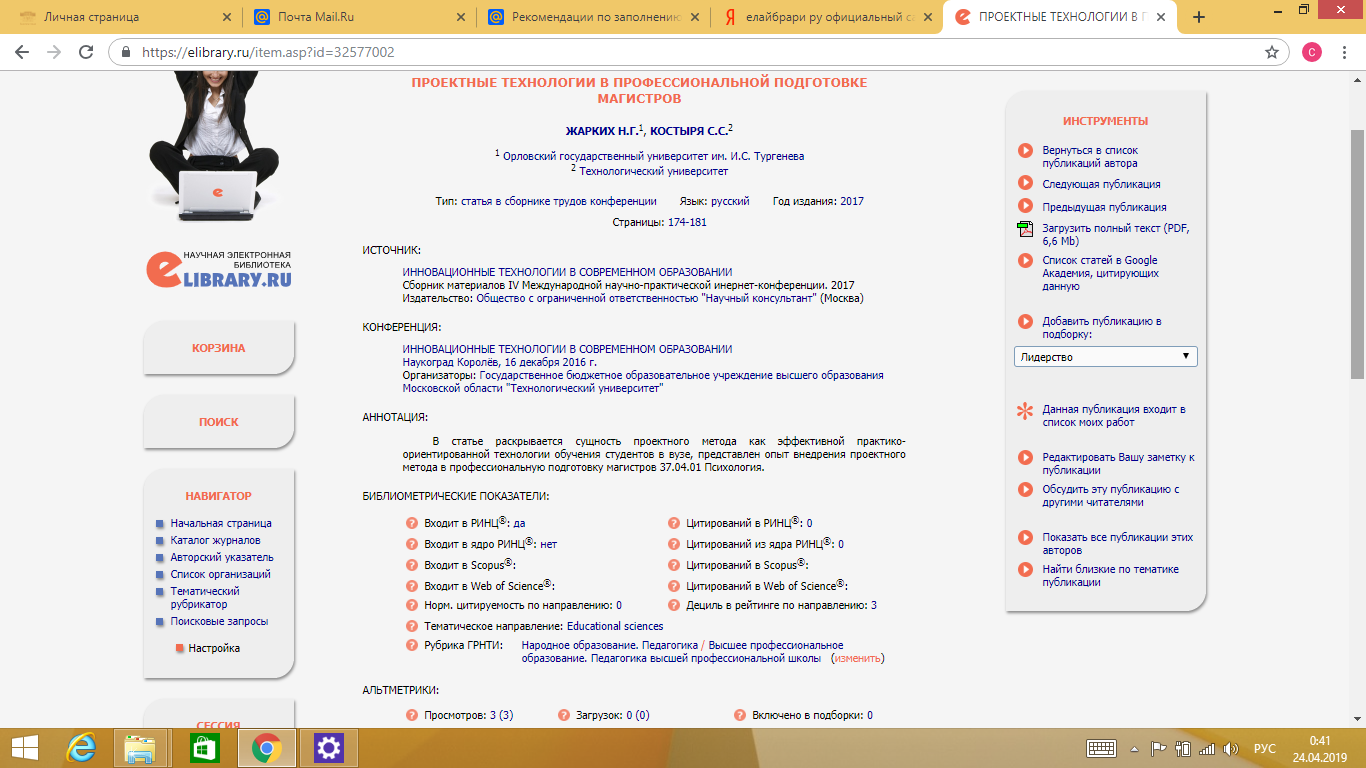The height and width of the screenshot is (768, 1366).
Task: Click asterisk icon for my works list
Action: pyautogui.click(x=1025, y=410)
